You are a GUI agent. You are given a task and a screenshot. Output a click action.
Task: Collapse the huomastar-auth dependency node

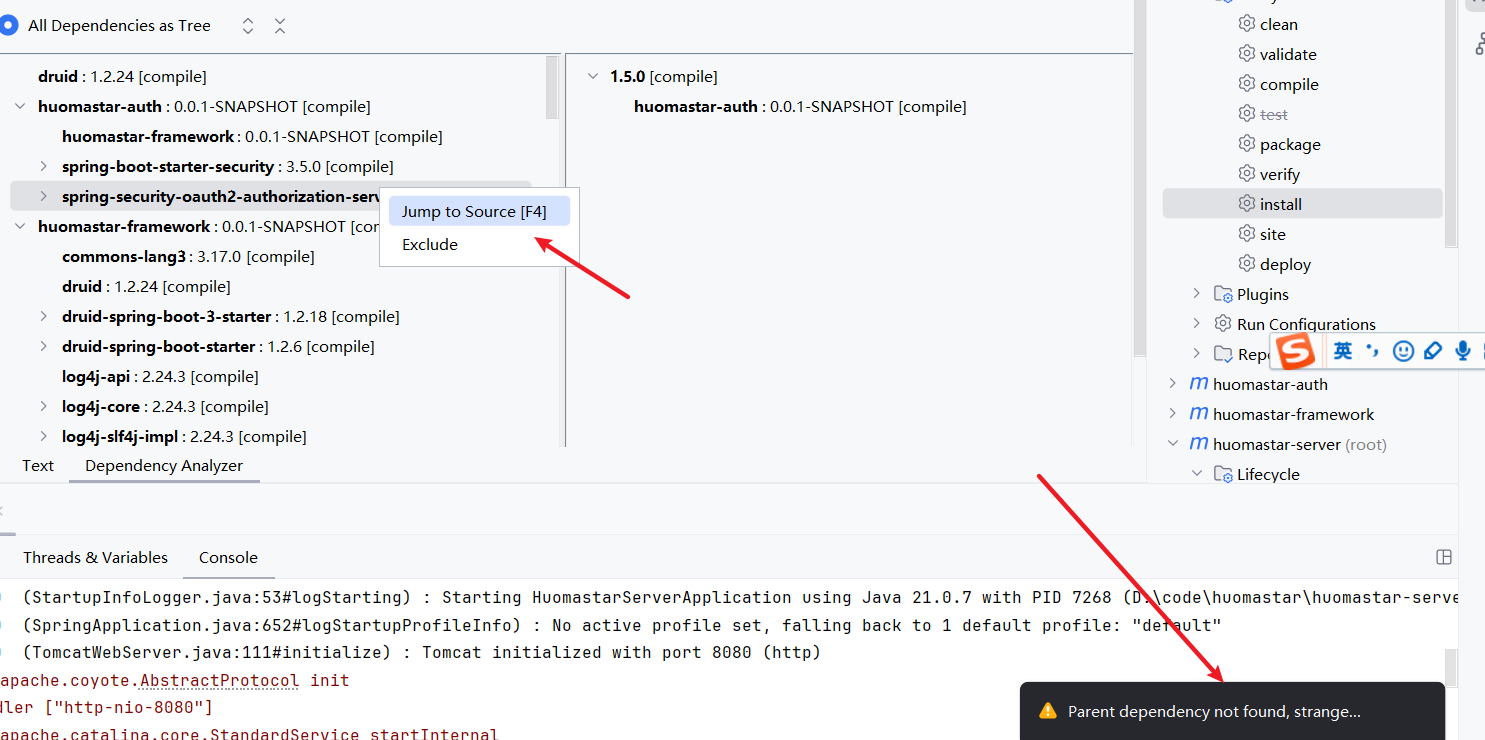(x=20, y=106)
